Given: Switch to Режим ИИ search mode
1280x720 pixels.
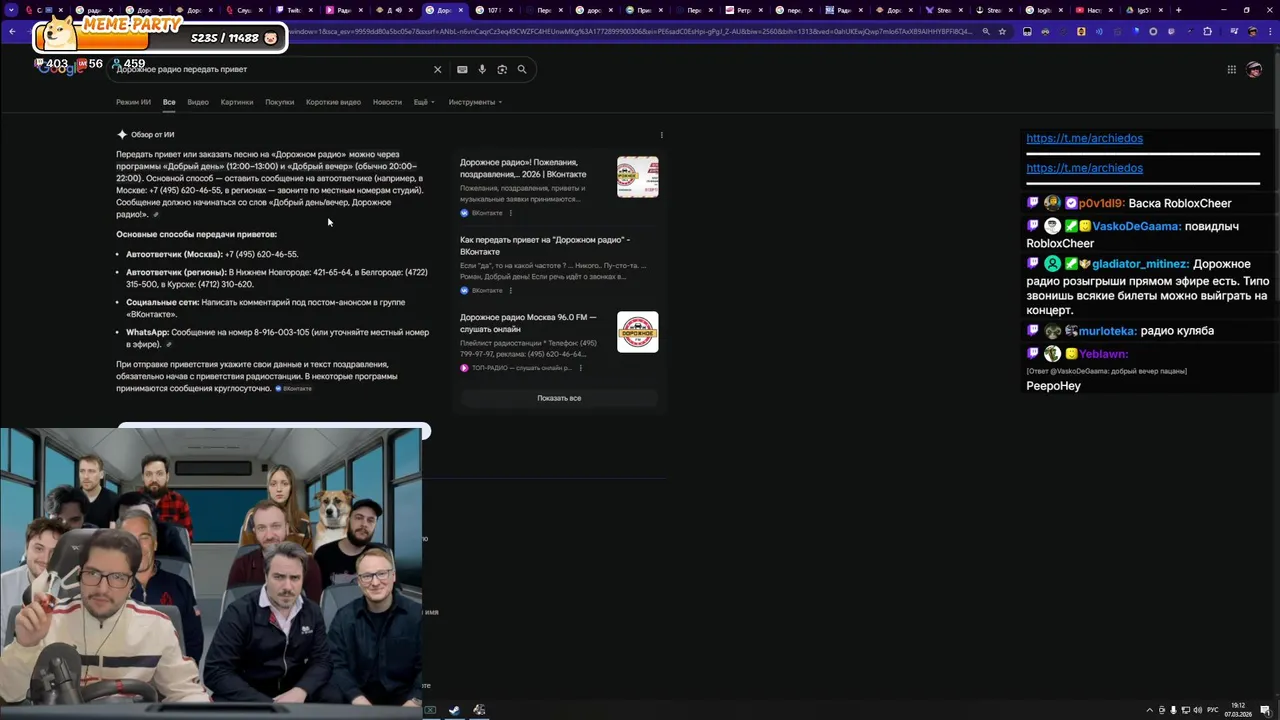Looking at the screenshot, I should [x=133, y=102].
